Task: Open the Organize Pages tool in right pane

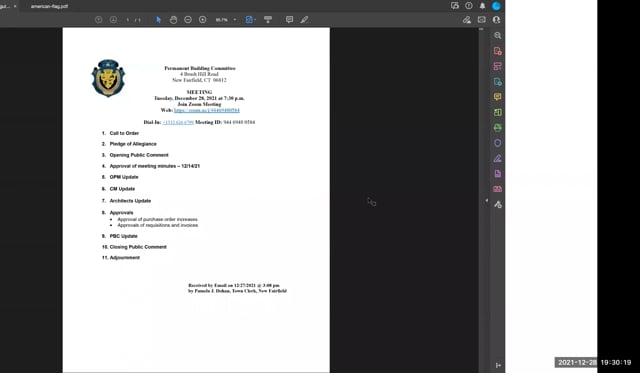Action: (498, 66)
